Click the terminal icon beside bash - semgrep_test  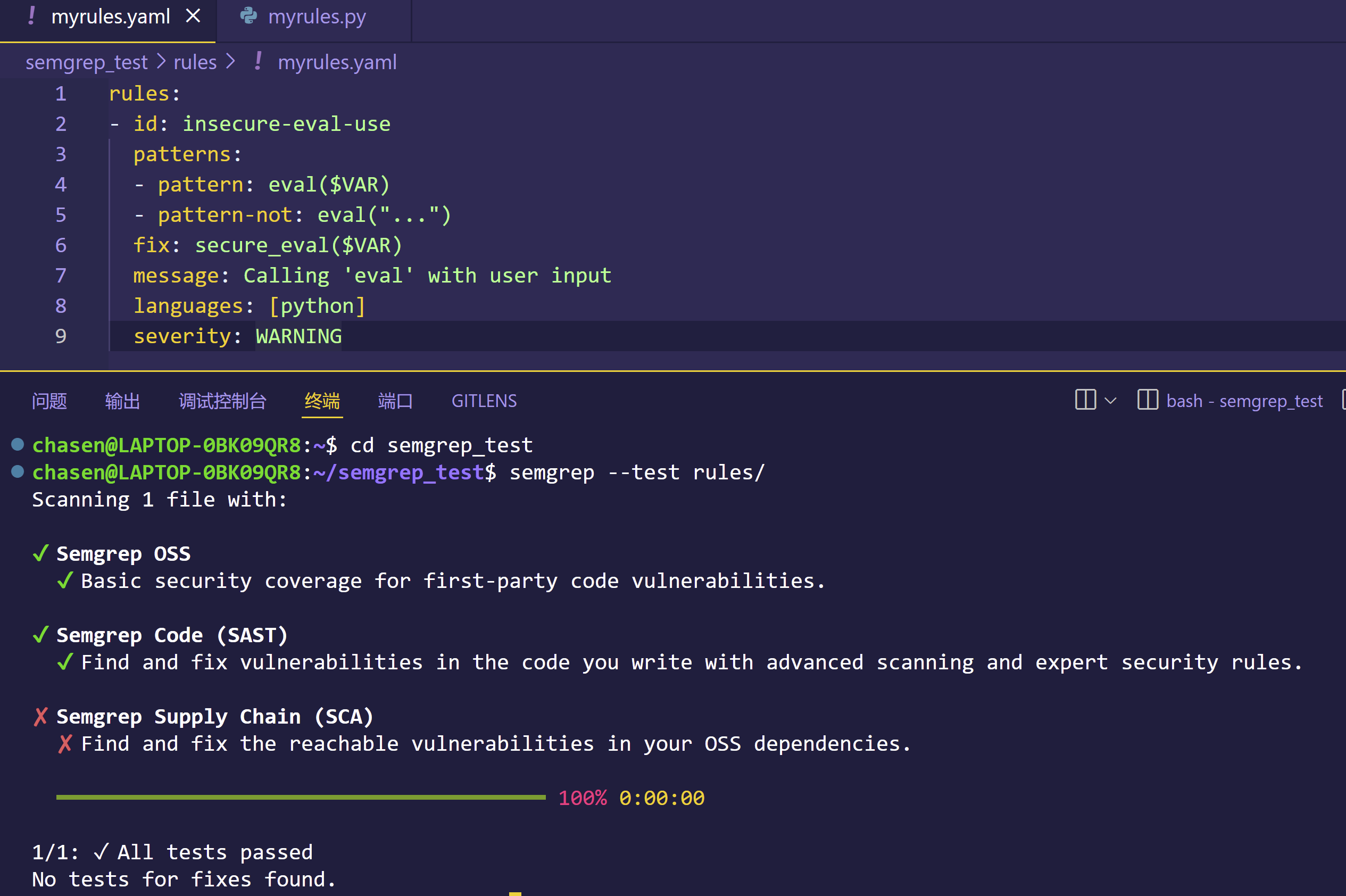1147,400
